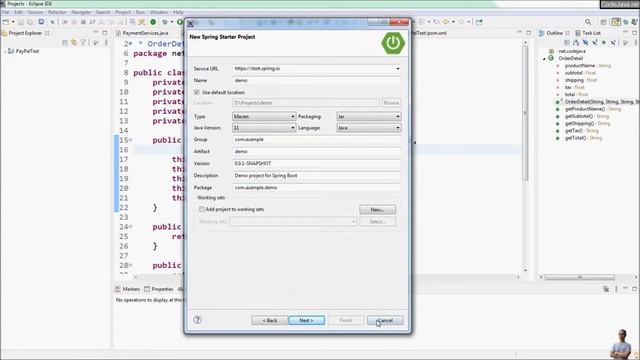Open the Service URL combo box

[317, 69]
